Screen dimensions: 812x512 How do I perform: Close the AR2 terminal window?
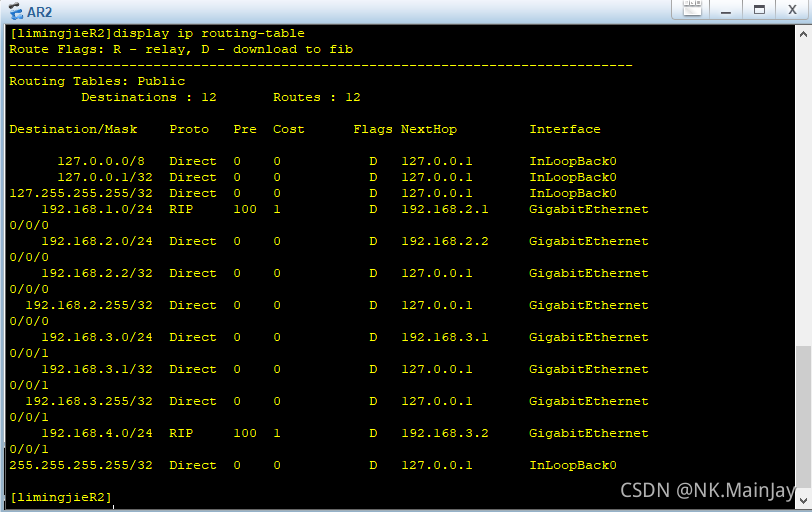[x=792, y=10]
